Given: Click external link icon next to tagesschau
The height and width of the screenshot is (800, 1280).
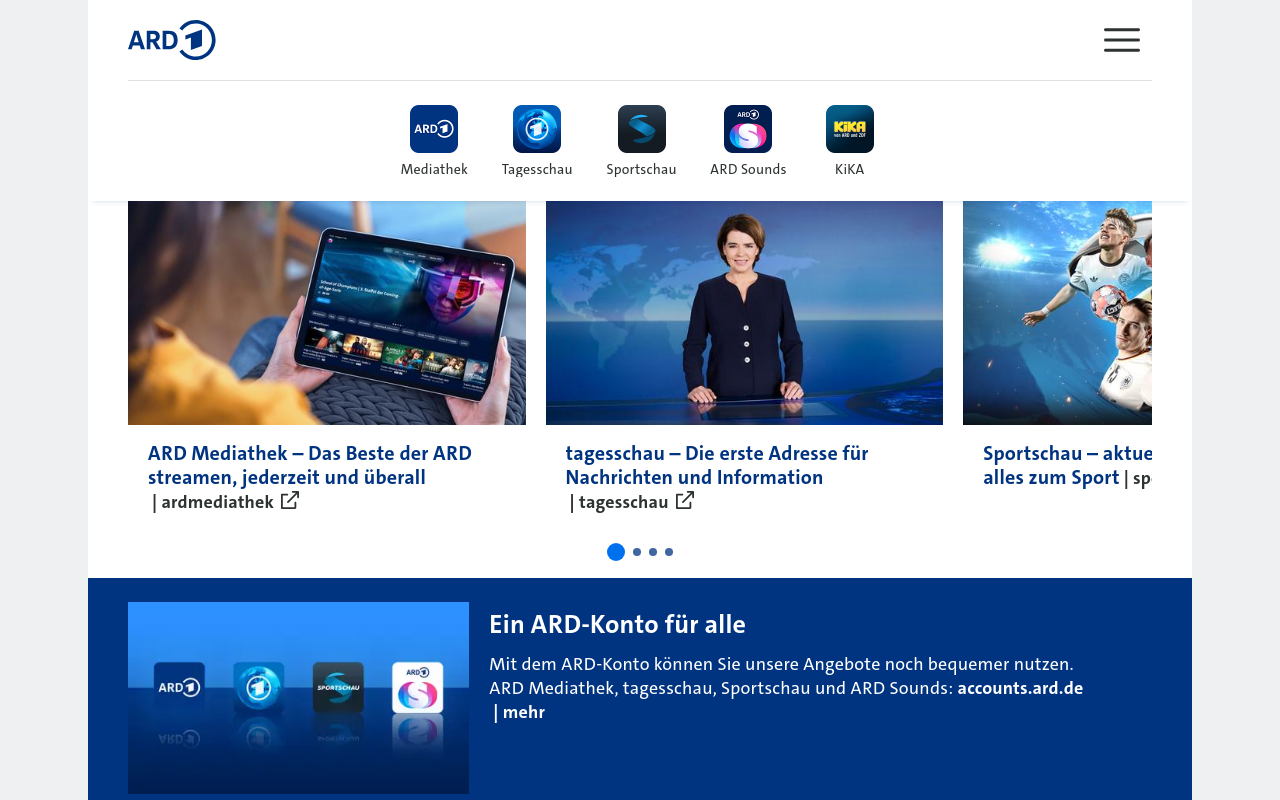Looking at the screenshot, I should (685, 501).
